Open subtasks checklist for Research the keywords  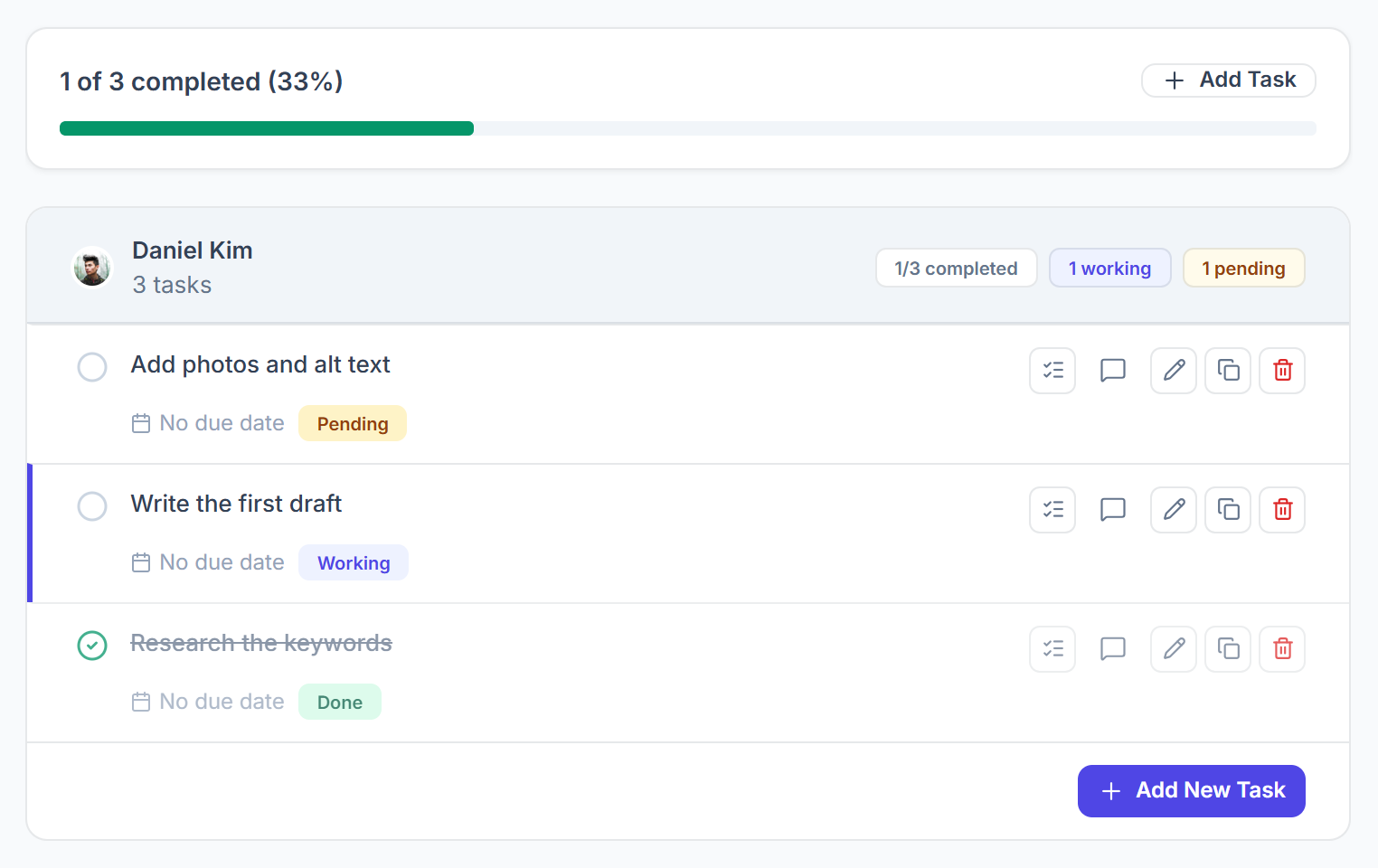point(1052,649)
